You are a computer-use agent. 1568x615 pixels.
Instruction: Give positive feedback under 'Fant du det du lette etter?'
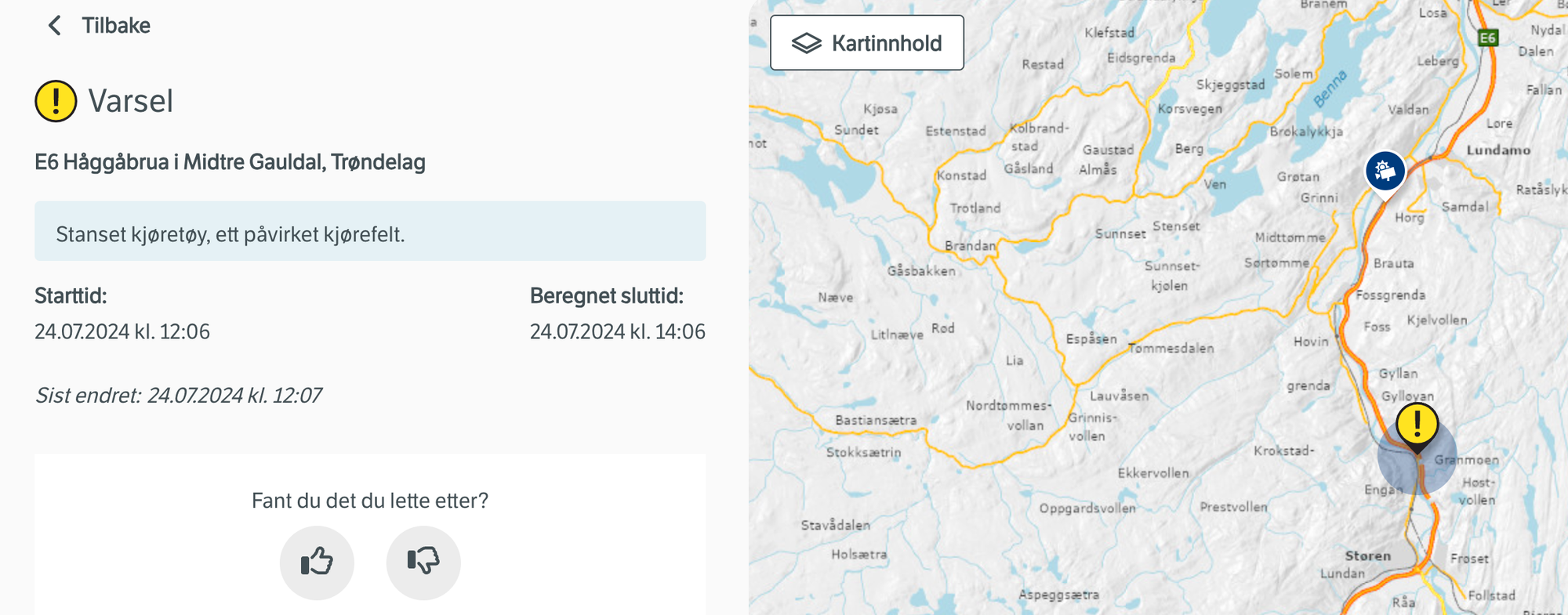tap(317, 562)
